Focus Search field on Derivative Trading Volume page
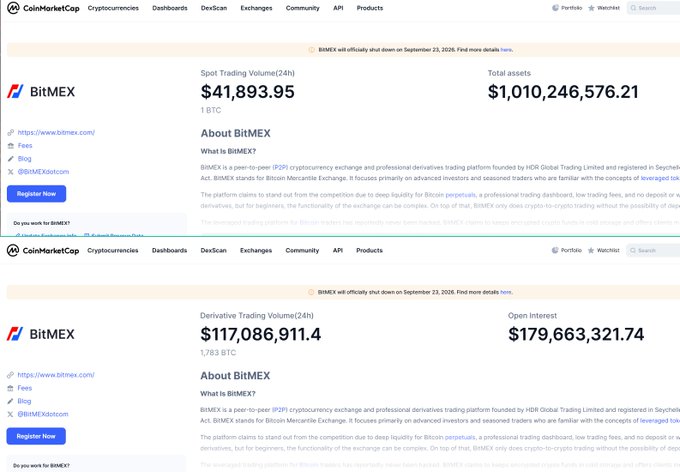 [x=653, y=250]
